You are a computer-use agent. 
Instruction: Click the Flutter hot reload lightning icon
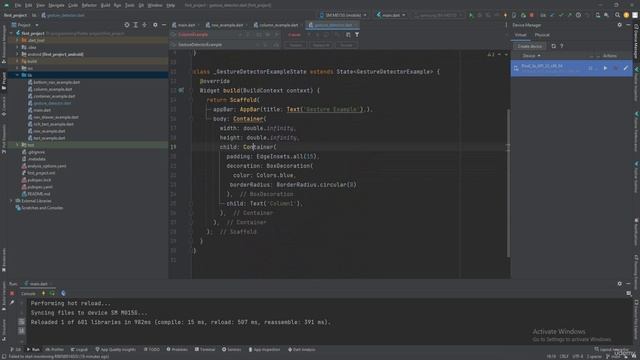point(505,15)
